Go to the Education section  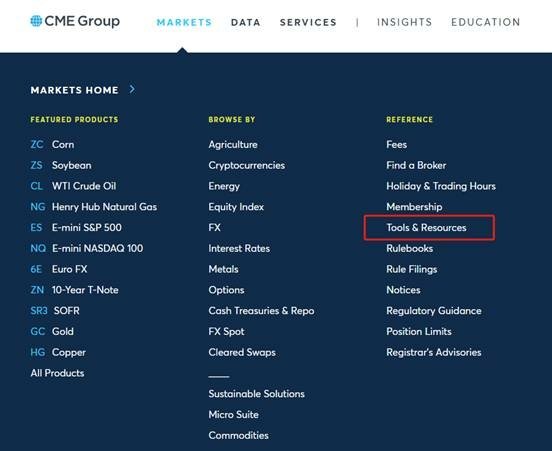tap(485, 22)
